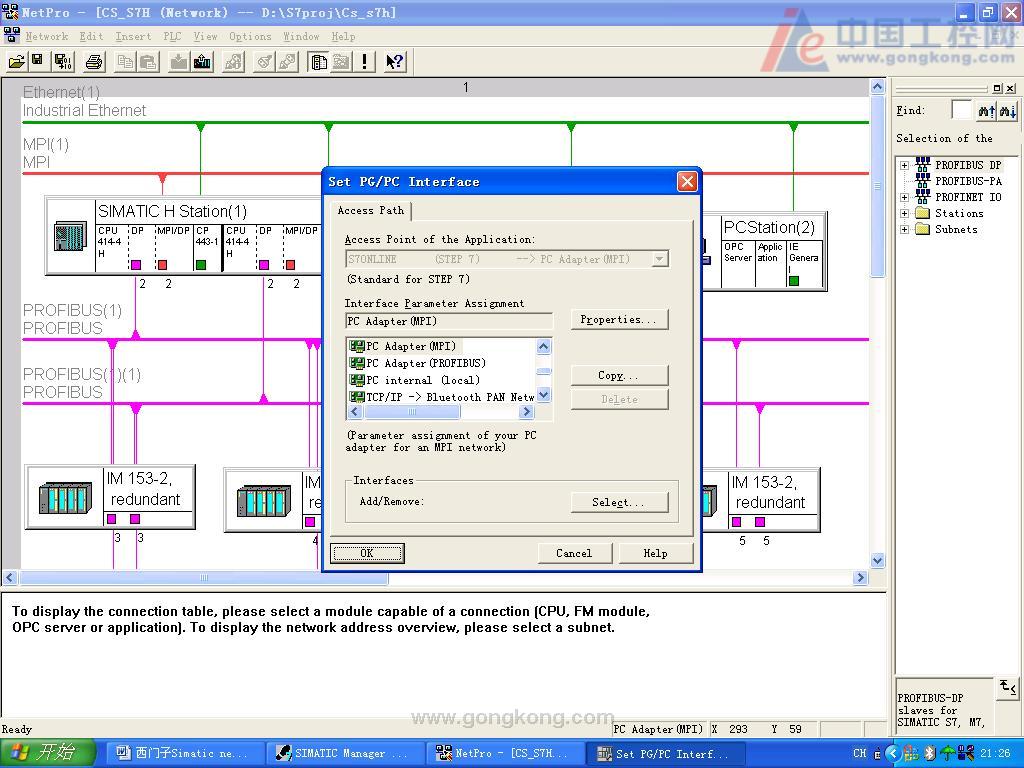This screenshot has height=768, width=1024.
Task: Expand the Stations tree node
Action: point(904,213)
